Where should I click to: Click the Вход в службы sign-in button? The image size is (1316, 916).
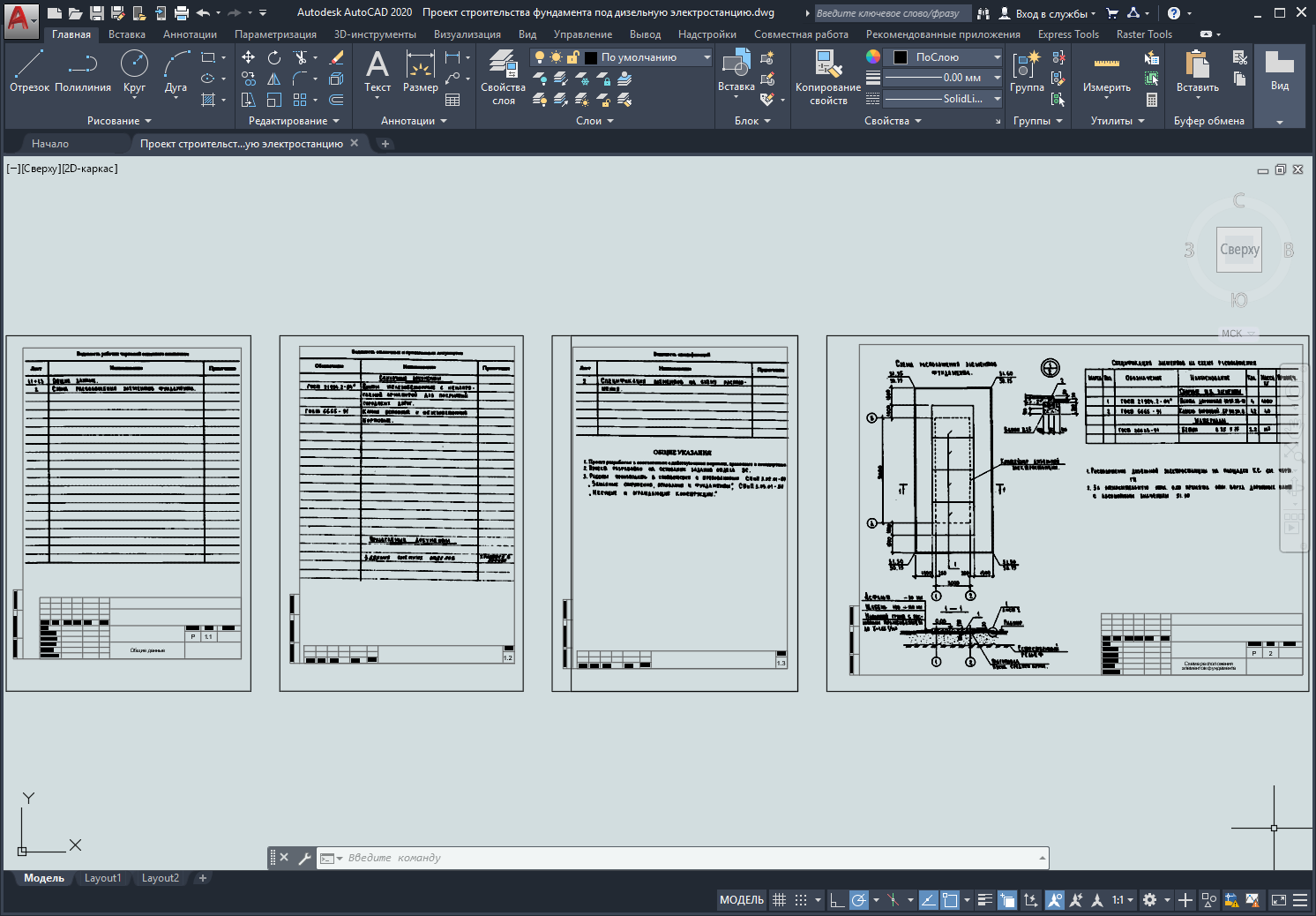[1047, 13]
